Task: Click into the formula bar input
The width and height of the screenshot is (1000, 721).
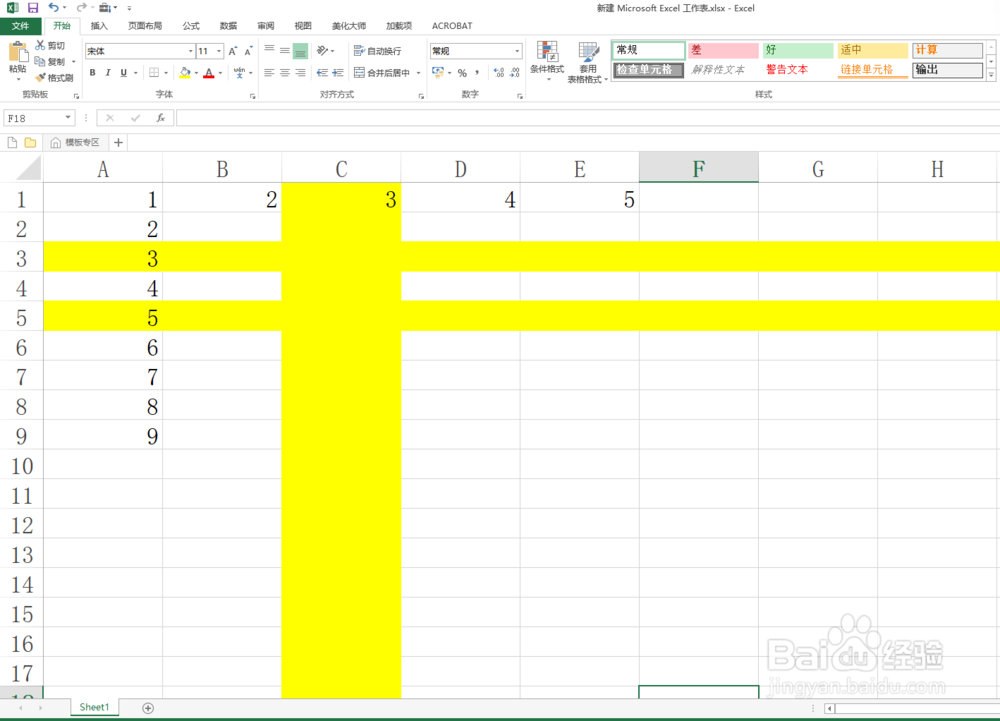Action: click(587, 118)
